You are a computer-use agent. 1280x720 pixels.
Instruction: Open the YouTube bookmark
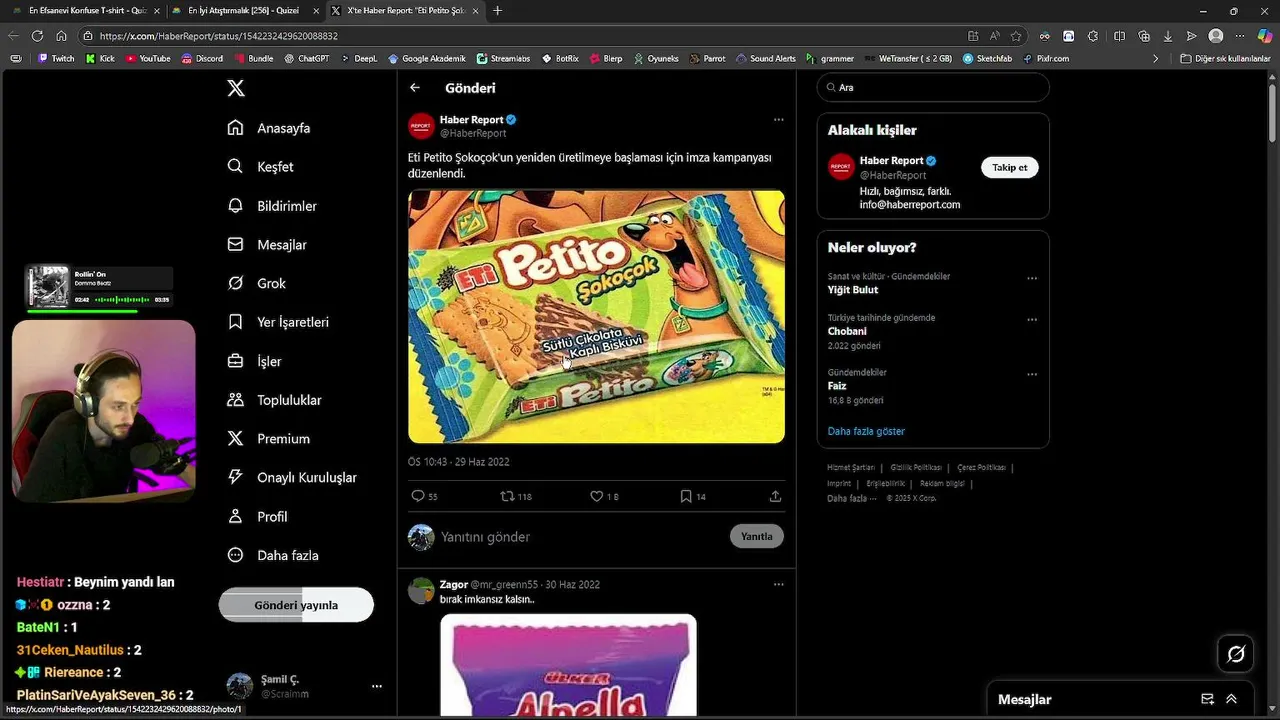tap(148, 59)
